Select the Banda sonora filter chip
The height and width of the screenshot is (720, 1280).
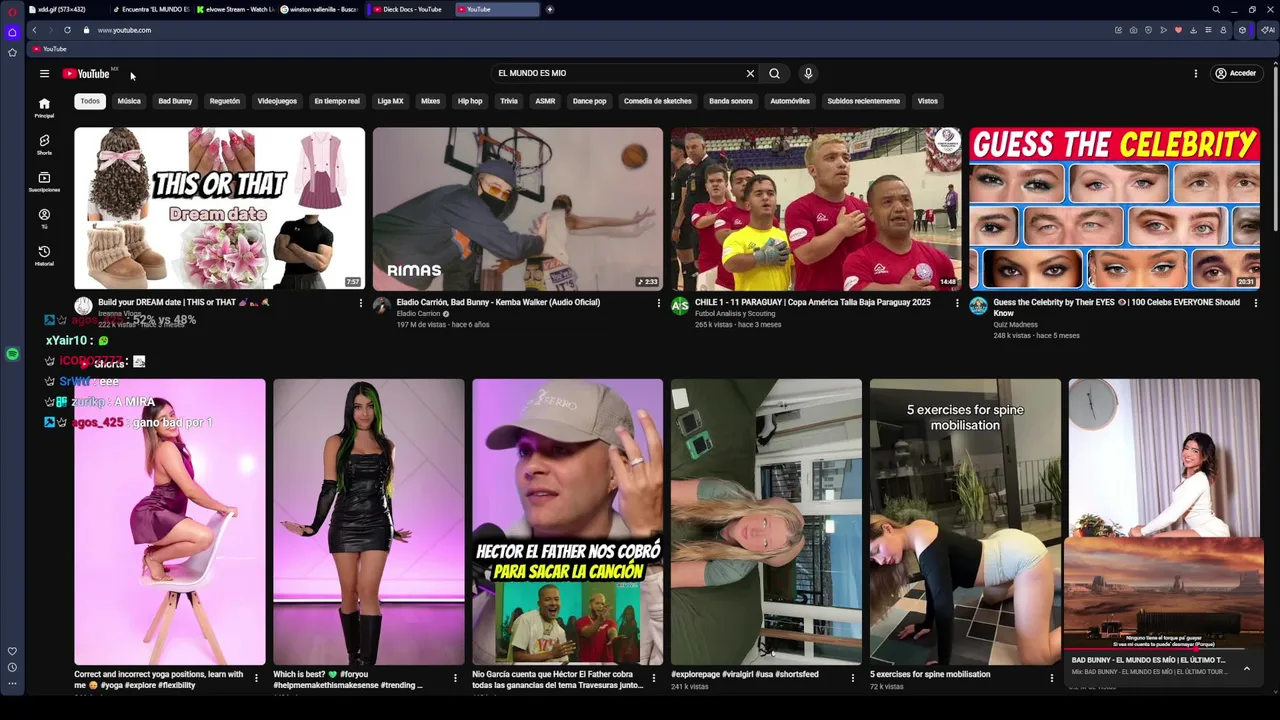[x=731, y=101]
